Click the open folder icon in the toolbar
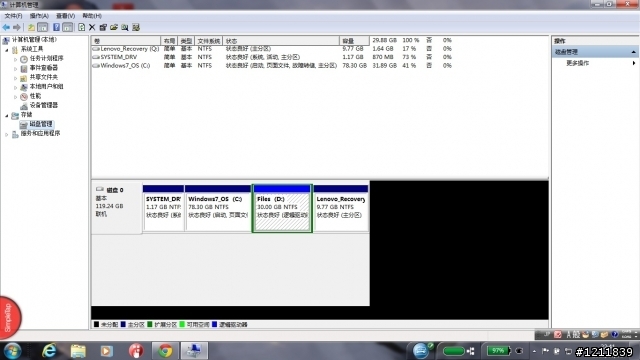Viewport: 640px width, 360px height. (114, 27)
